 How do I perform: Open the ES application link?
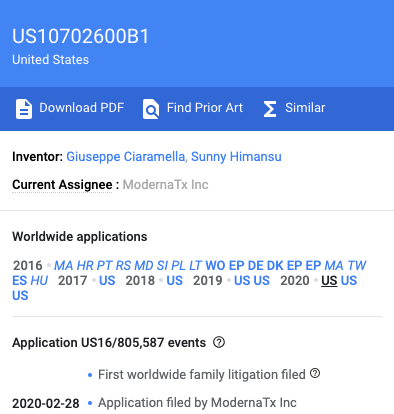[x=20, y=281]
